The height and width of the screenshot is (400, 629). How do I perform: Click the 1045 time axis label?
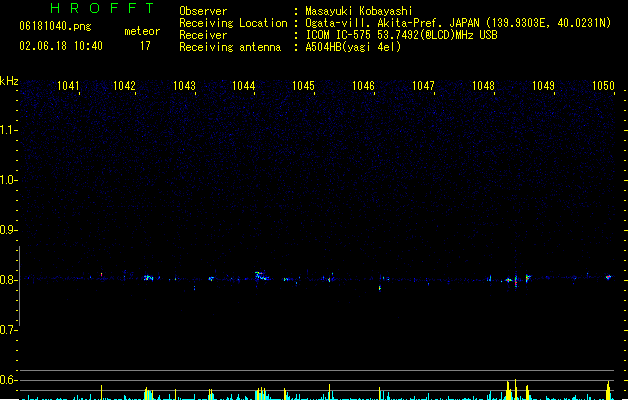point(303,86)
